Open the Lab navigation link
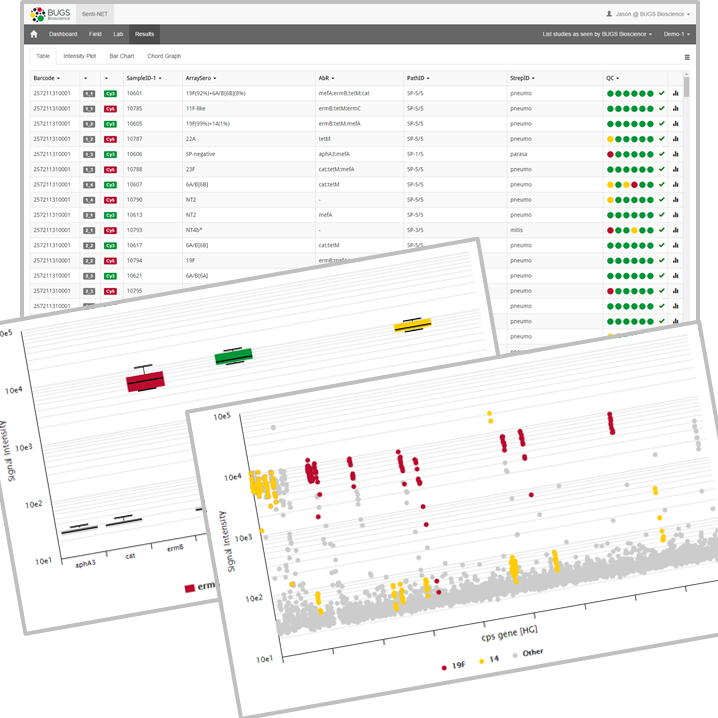 click(x=118, y=34)
